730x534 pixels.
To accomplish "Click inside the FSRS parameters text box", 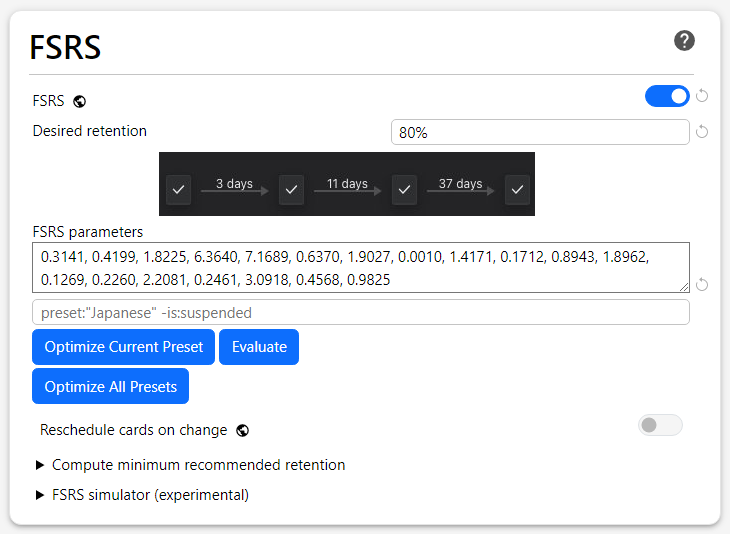I will (x=360, y=268).
